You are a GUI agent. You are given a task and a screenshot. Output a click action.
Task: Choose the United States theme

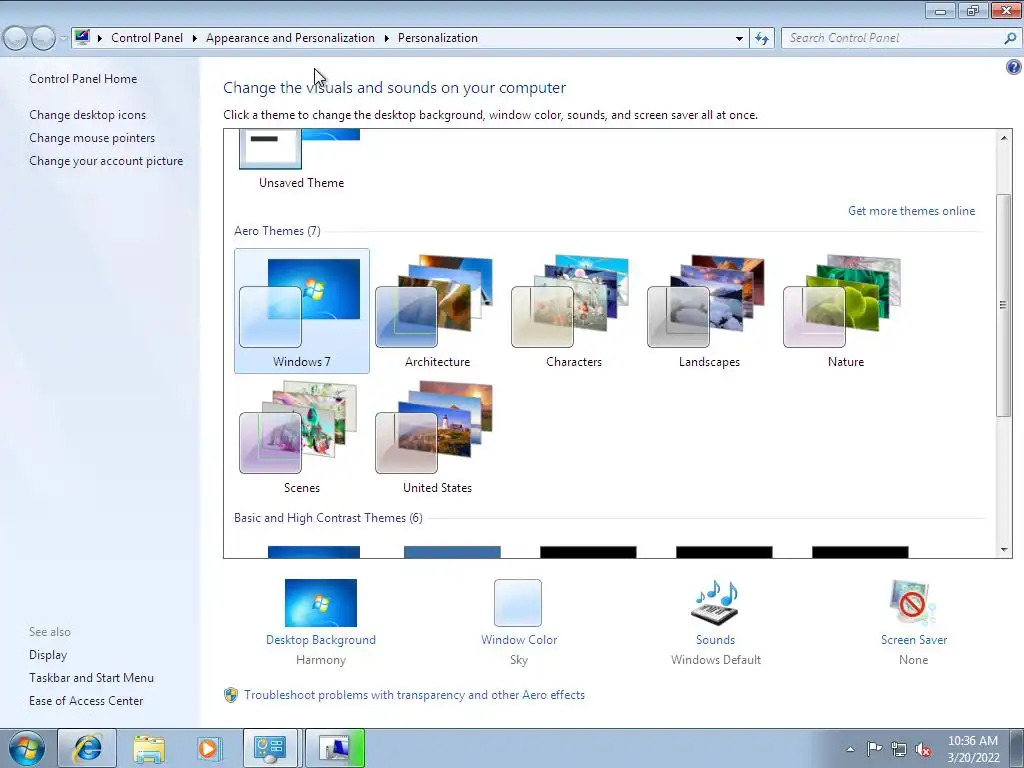(x=437, y=437)
